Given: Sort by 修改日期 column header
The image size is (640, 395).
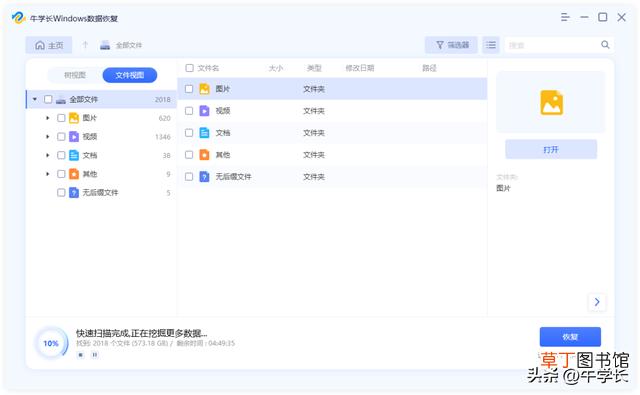Looking at the screenshot, I should point(360,68).
